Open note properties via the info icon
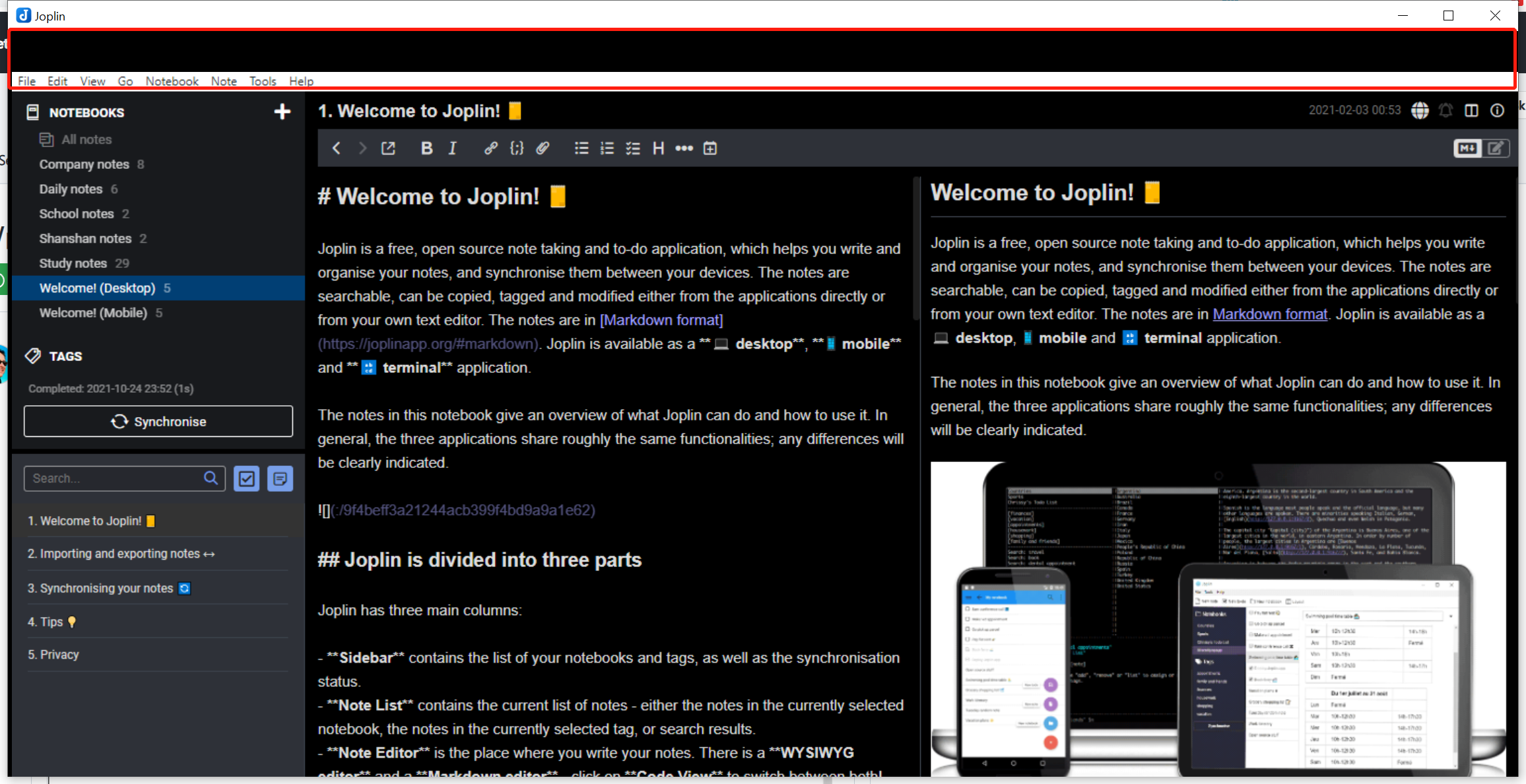This screenshot has width=1526, height=784. click(1497, 110)
